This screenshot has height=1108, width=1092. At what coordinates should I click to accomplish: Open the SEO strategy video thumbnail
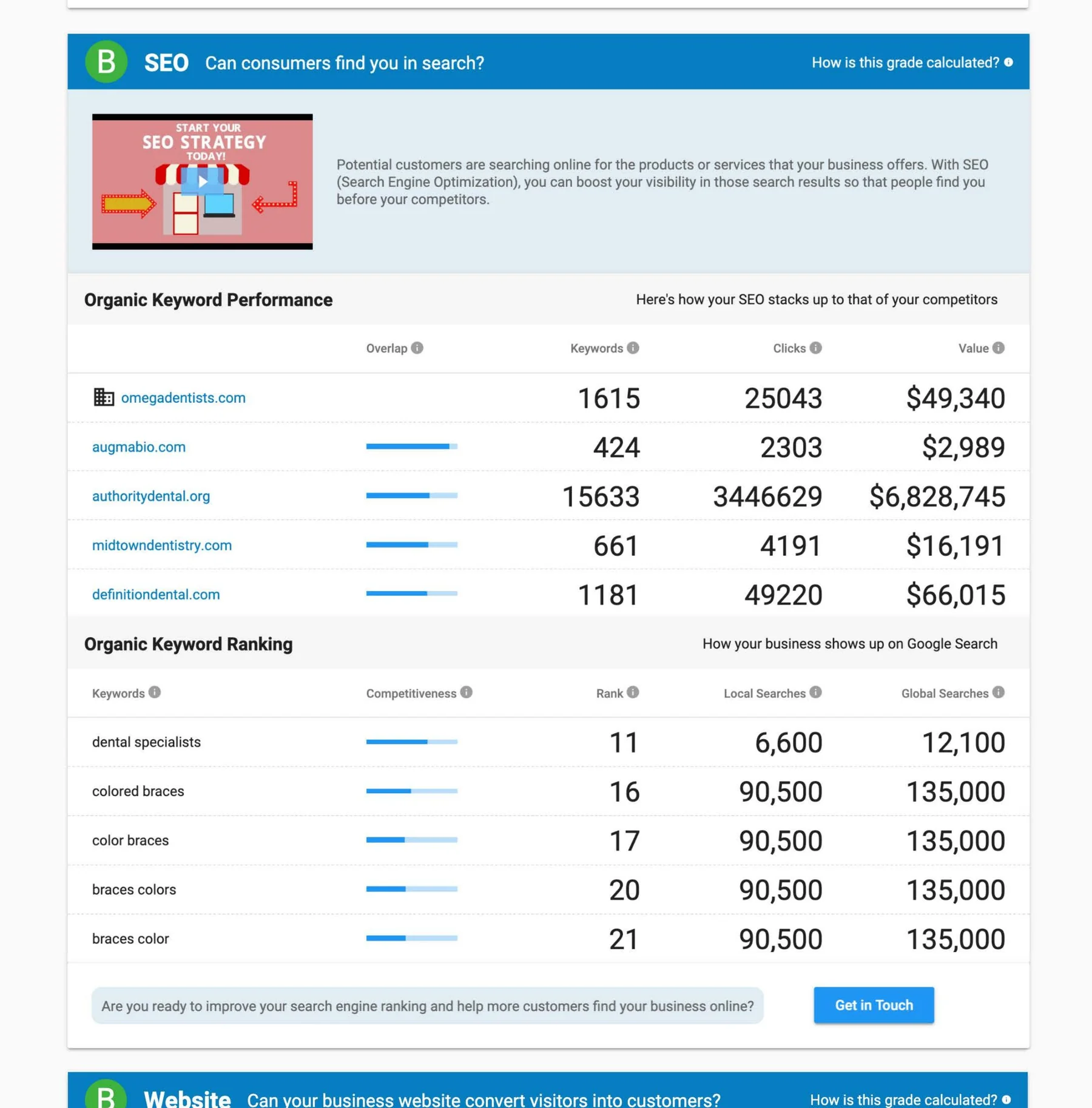pyautogui.click(x=203, y=181)
